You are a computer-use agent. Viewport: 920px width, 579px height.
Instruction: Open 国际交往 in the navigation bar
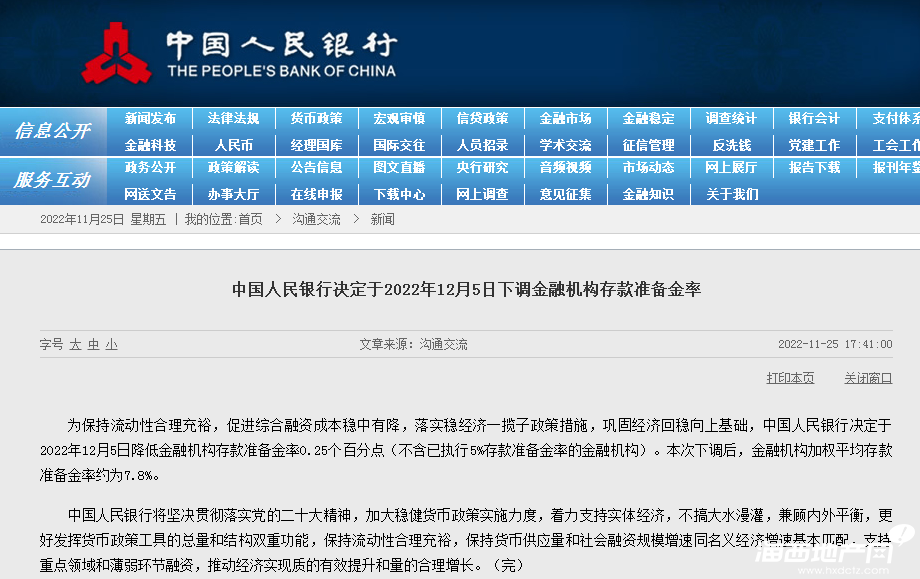pyautogui.click(x=400, y=145)
